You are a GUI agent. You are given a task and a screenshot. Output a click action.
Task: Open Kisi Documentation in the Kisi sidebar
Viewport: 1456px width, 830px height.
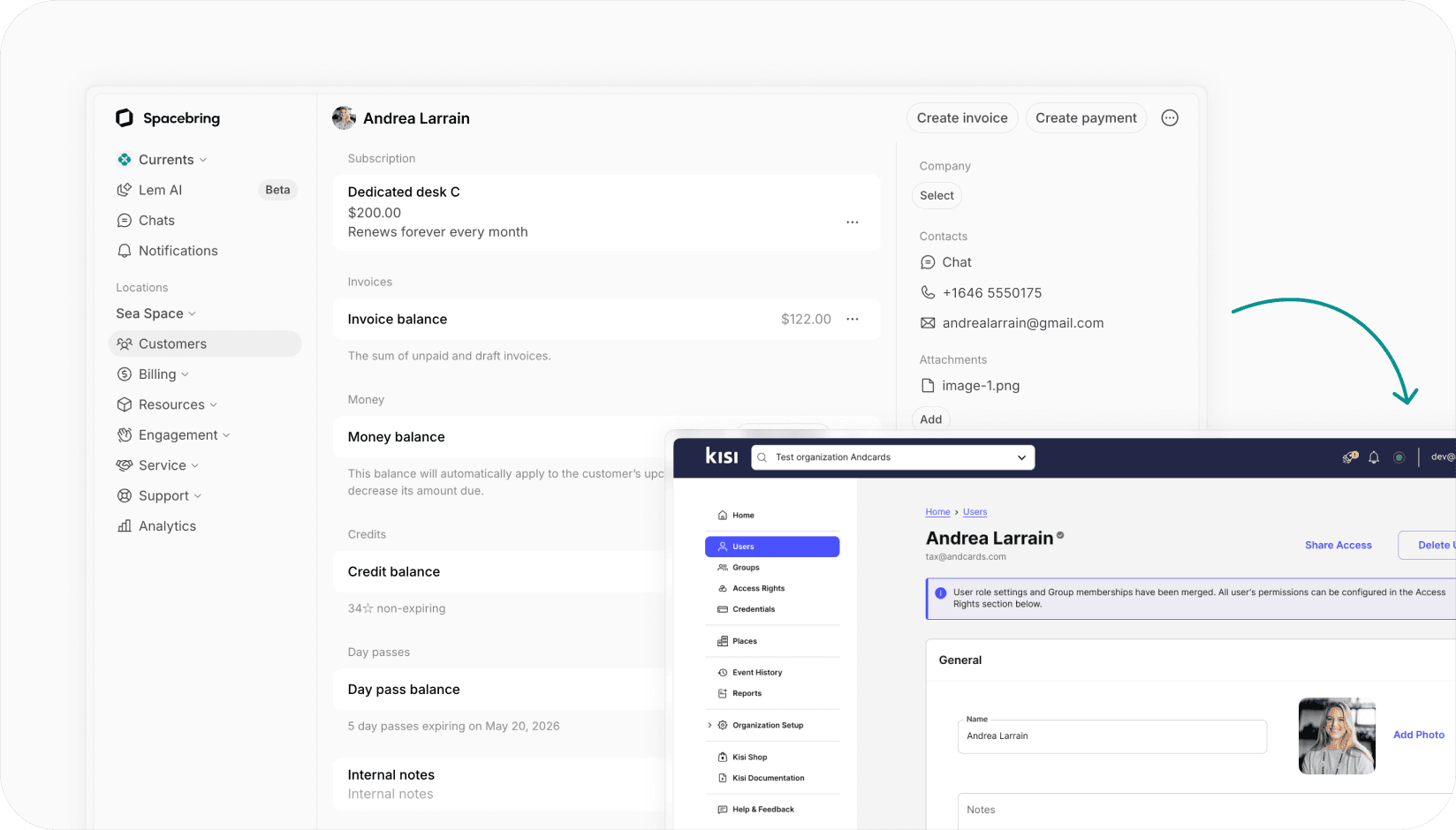tap(761, 779)
